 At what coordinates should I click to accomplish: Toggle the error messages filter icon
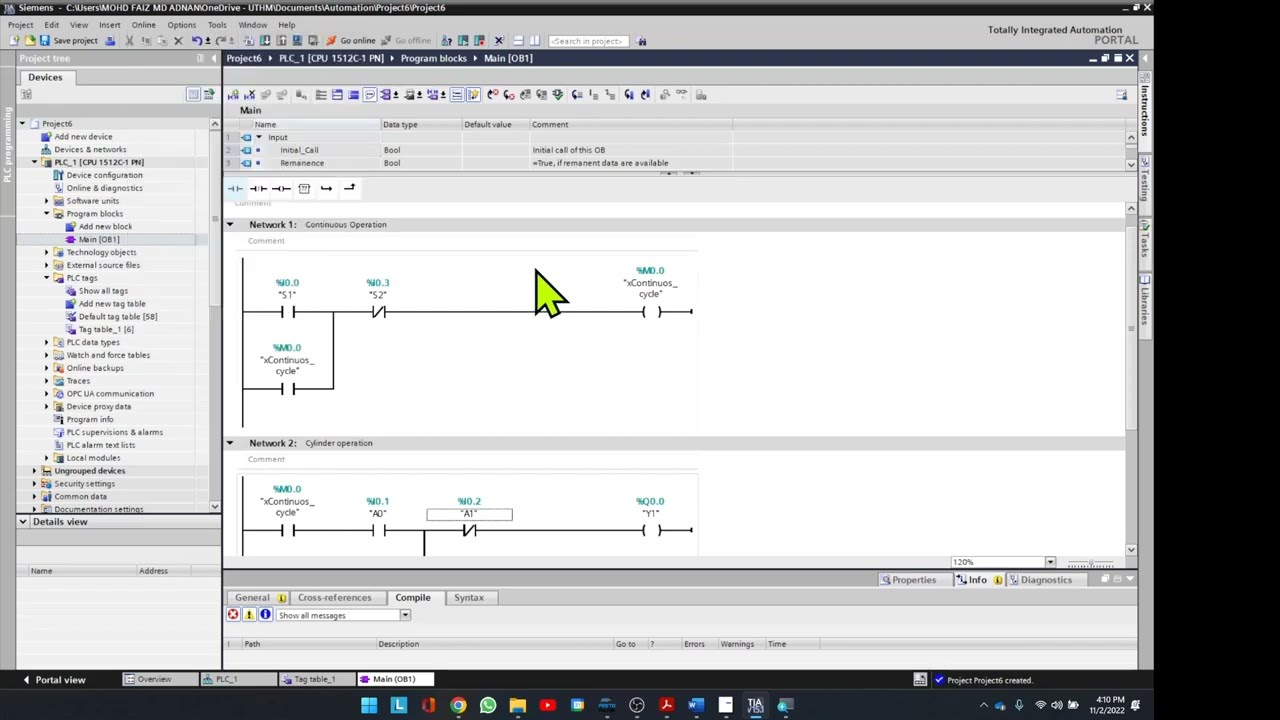[233, 615]
